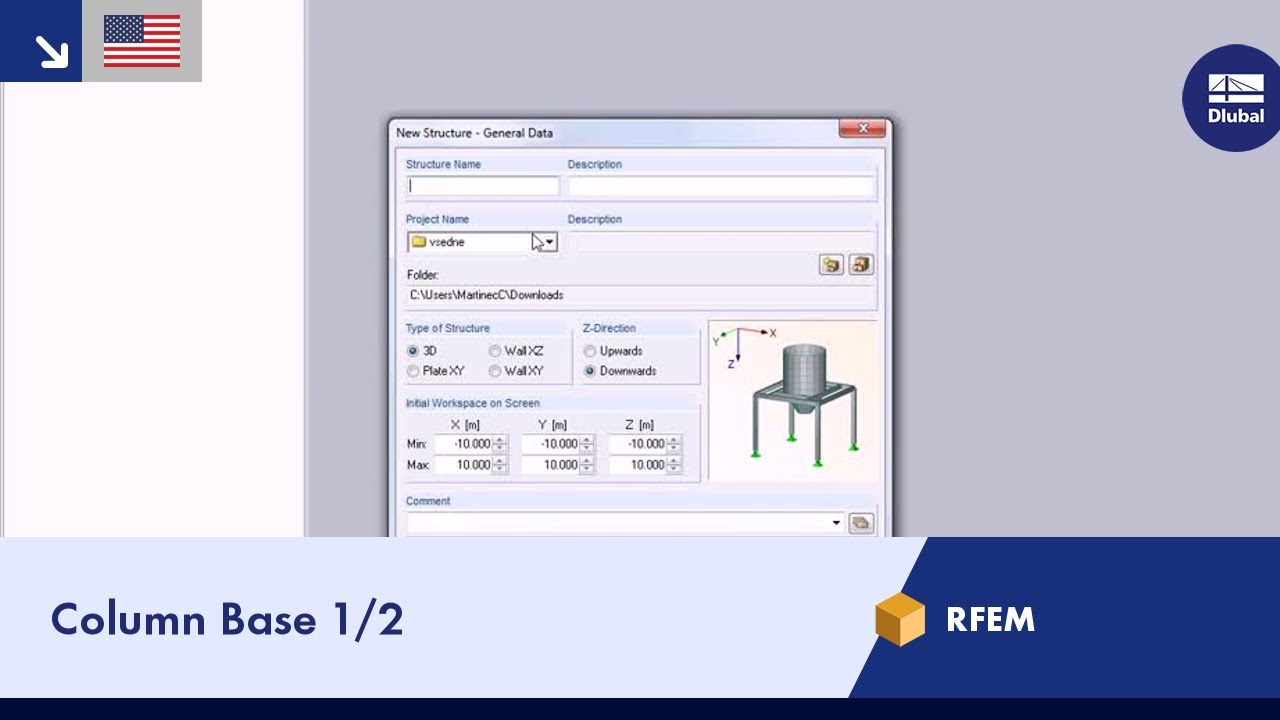This screenshot has height=720, width=1280.
Task: Select the Plate XY radio button
Action: [x=413, y=371]
